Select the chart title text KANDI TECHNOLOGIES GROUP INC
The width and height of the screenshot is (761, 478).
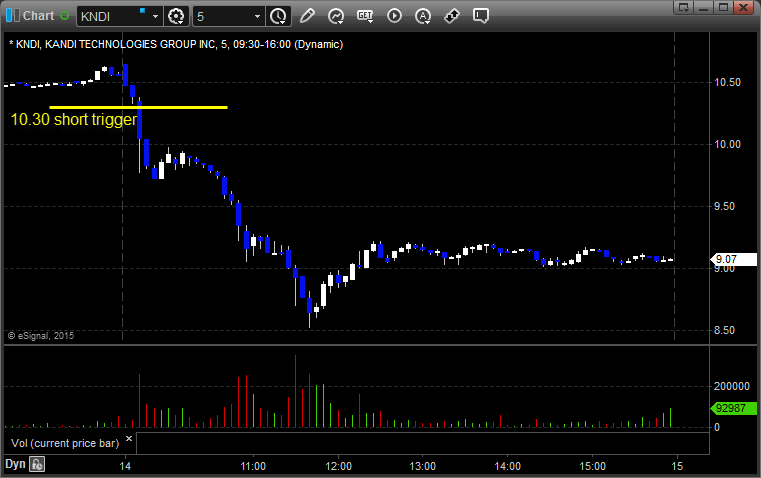pyautogui.click(x=130, y=44)
